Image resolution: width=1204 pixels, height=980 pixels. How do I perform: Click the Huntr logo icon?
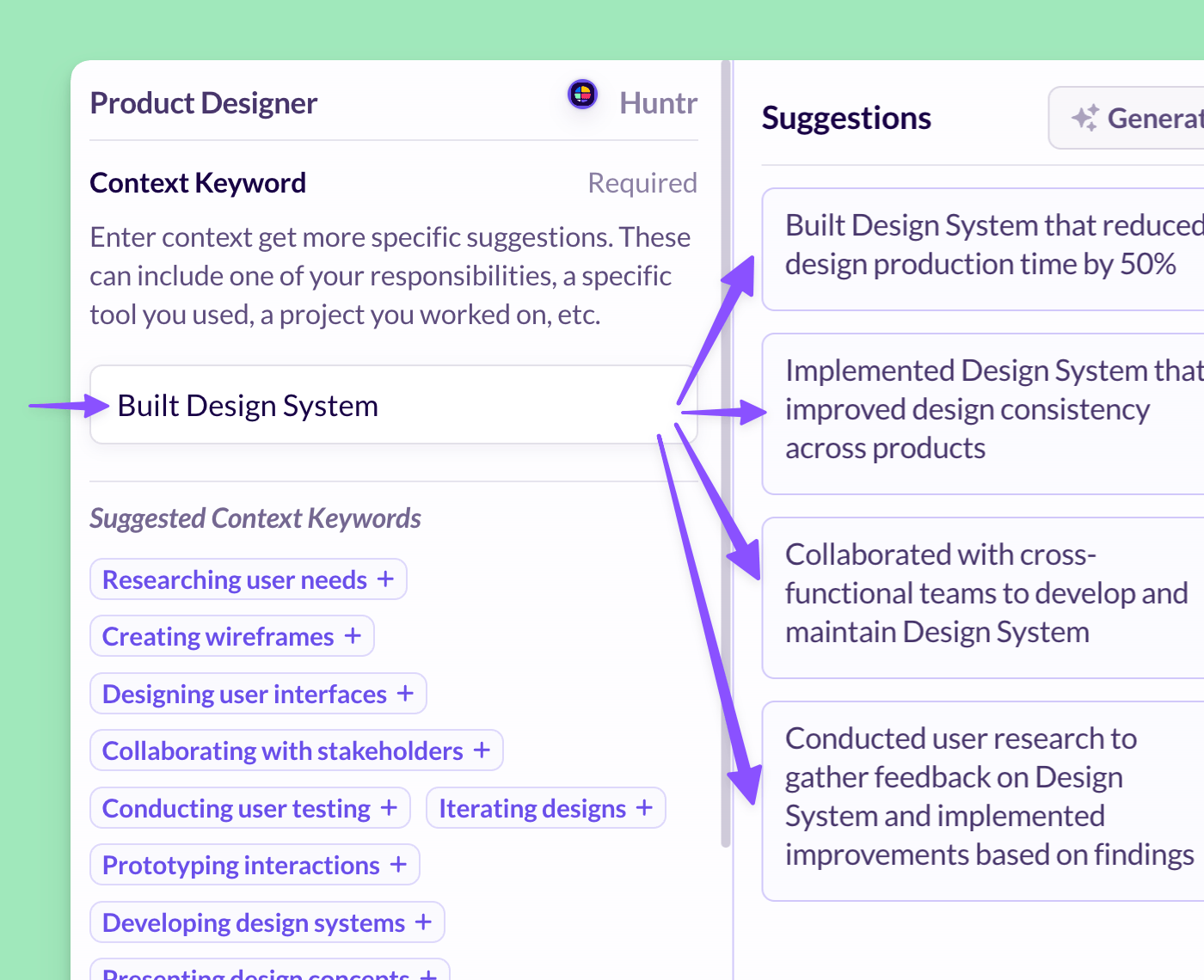582,94
